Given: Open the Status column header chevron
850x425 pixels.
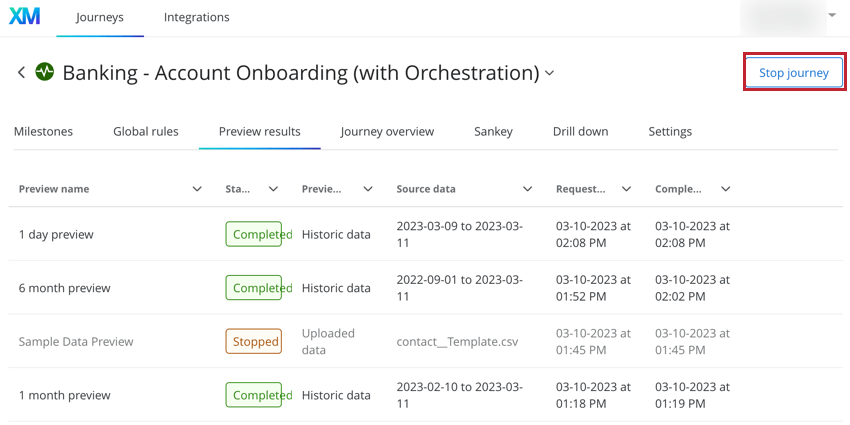Looking at the screenshot, I should (273, 189).
